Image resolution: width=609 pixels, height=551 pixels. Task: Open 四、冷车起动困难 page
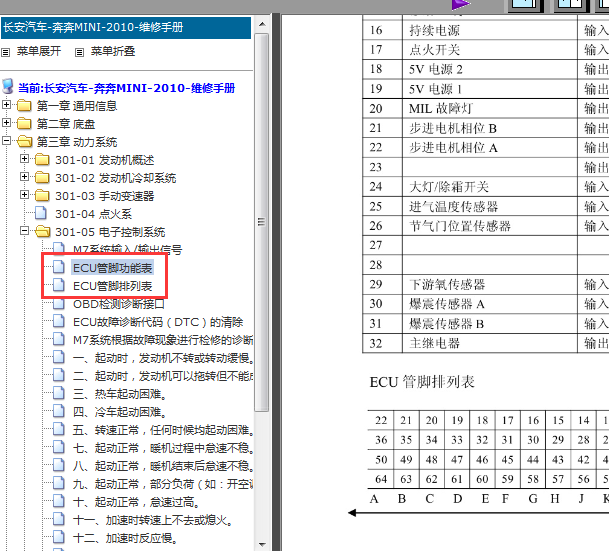click(120, 412)
